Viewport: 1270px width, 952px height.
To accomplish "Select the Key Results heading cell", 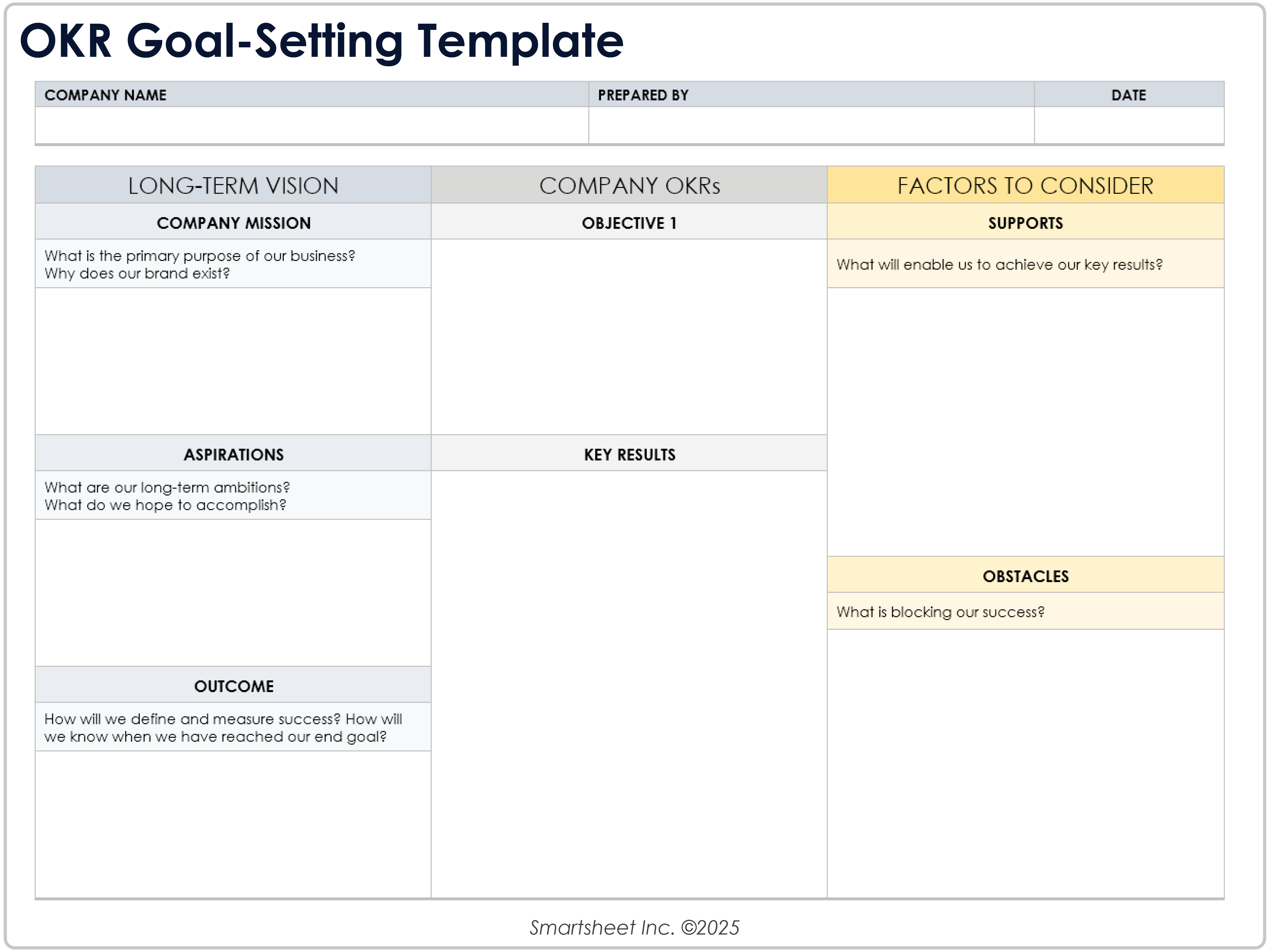I will [x=629, y=454].
